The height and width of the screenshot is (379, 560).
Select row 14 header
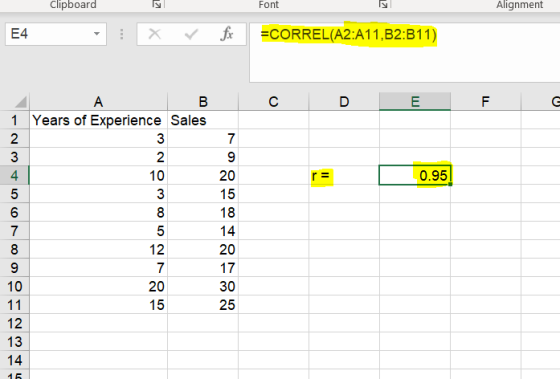point(14,360)
